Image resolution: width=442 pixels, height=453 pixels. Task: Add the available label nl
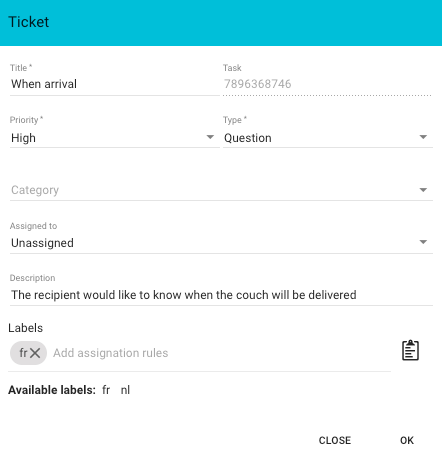pos(125,390)
